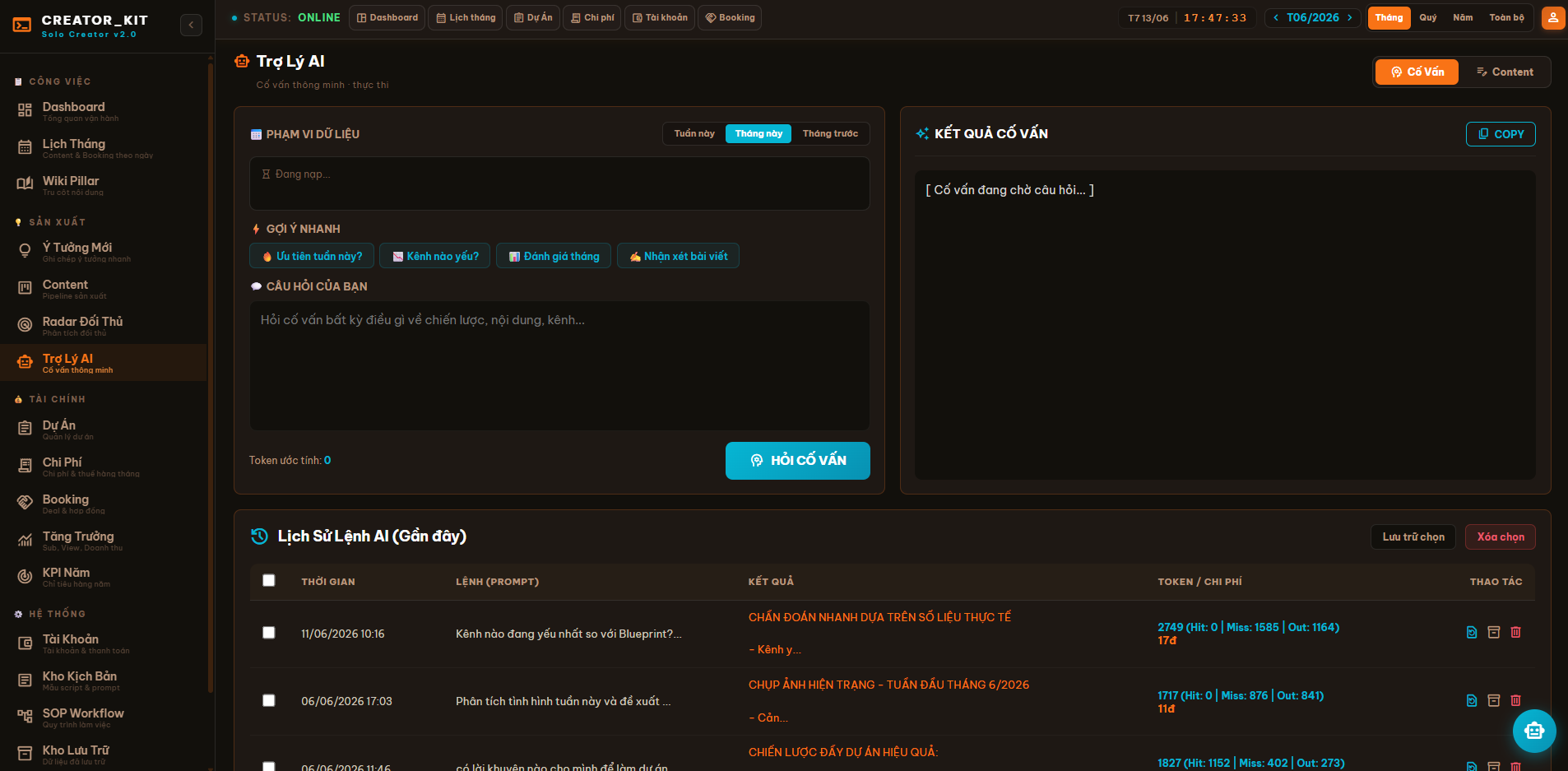Copy the advisor result with COPY
The image size is (1568, 771).
pyautogui.click(x=1501, y=134)
